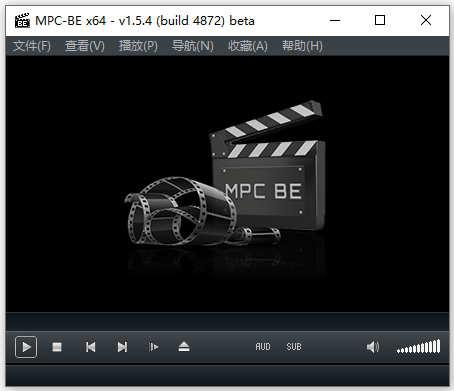Skip to the previous file
This screenshot has height=391, width=454.
pyautogui.click(x=90, y=347)
